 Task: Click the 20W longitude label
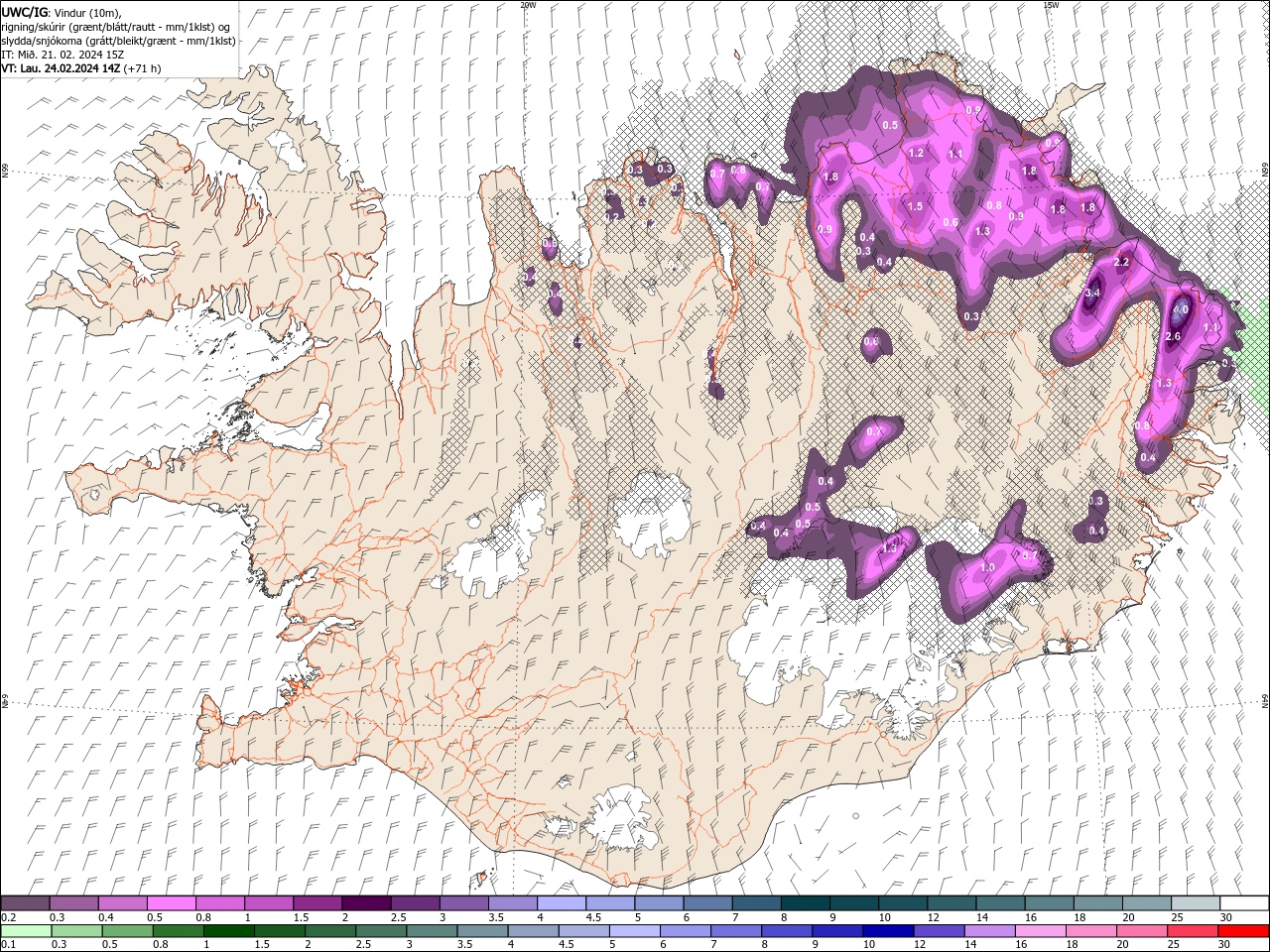(x=528, y=5)
